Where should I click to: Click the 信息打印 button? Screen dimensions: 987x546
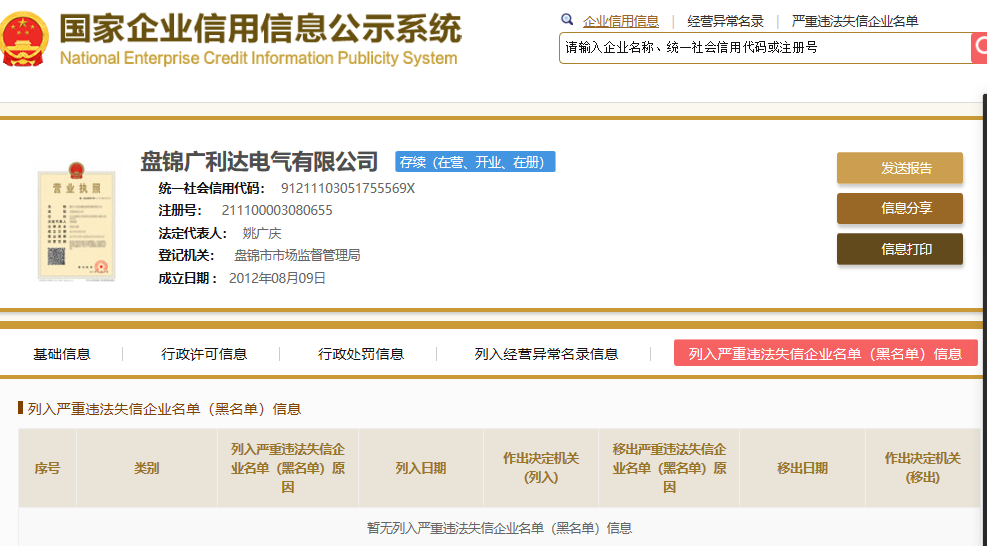pos(900,249)
